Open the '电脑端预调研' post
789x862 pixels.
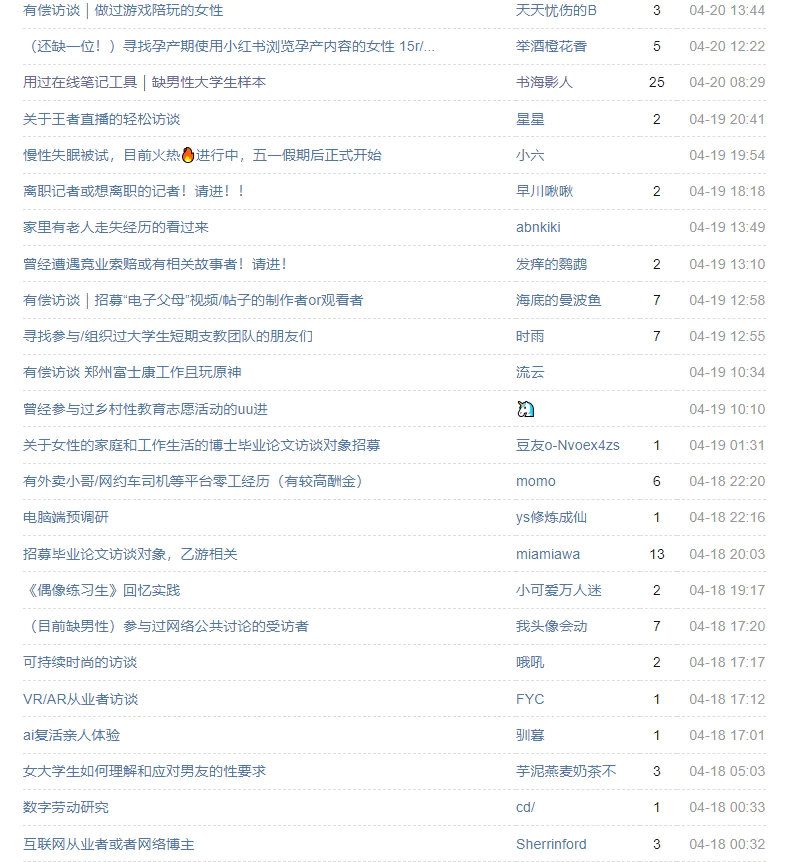tap(65, 517)
